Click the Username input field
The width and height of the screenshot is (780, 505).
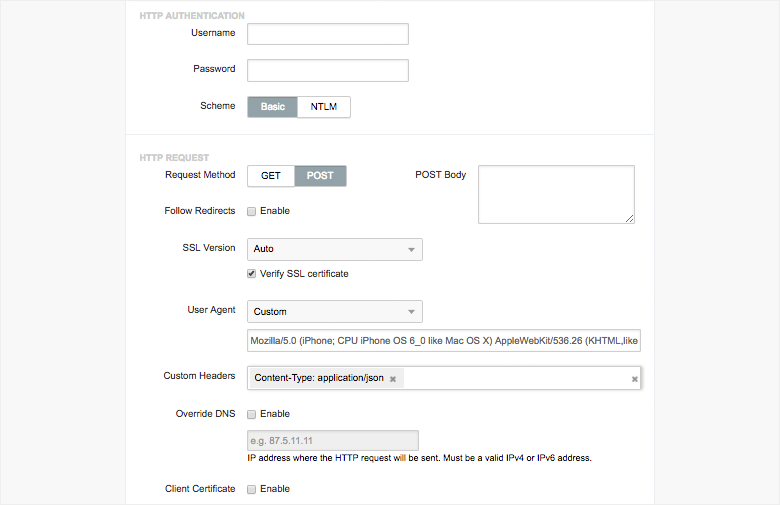tap(327, 34)
